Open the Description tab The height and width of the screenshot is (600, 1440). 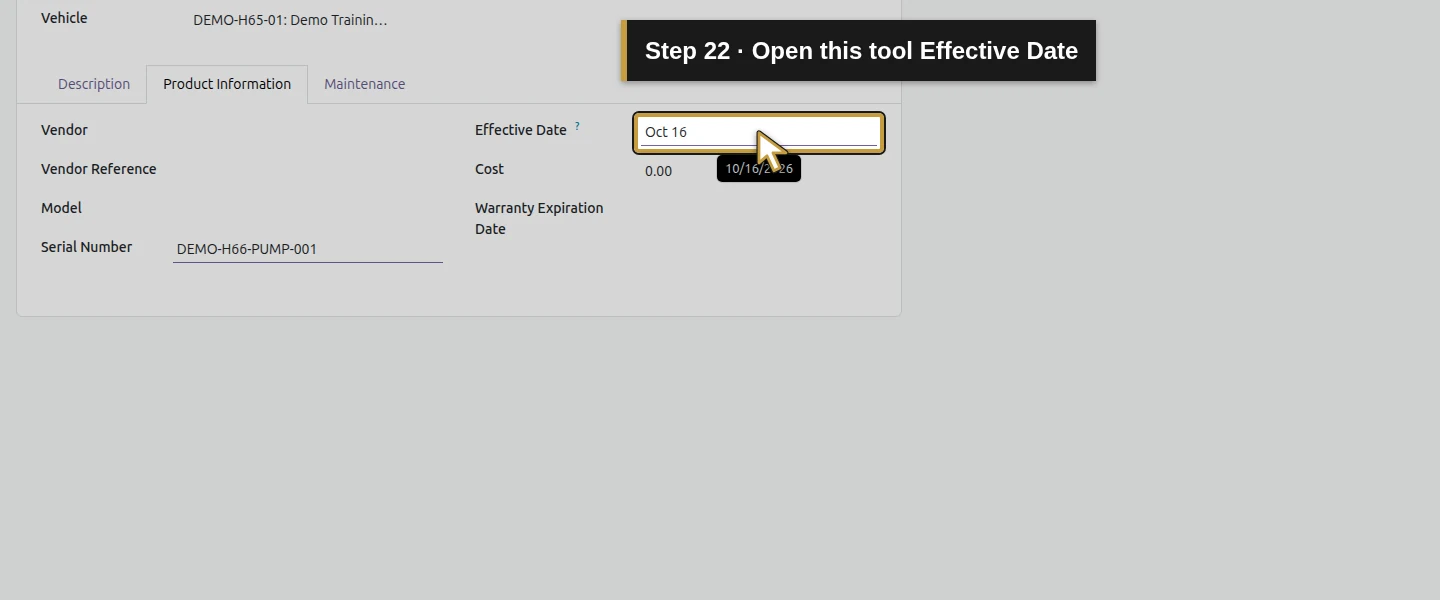(x=94, y=84)
